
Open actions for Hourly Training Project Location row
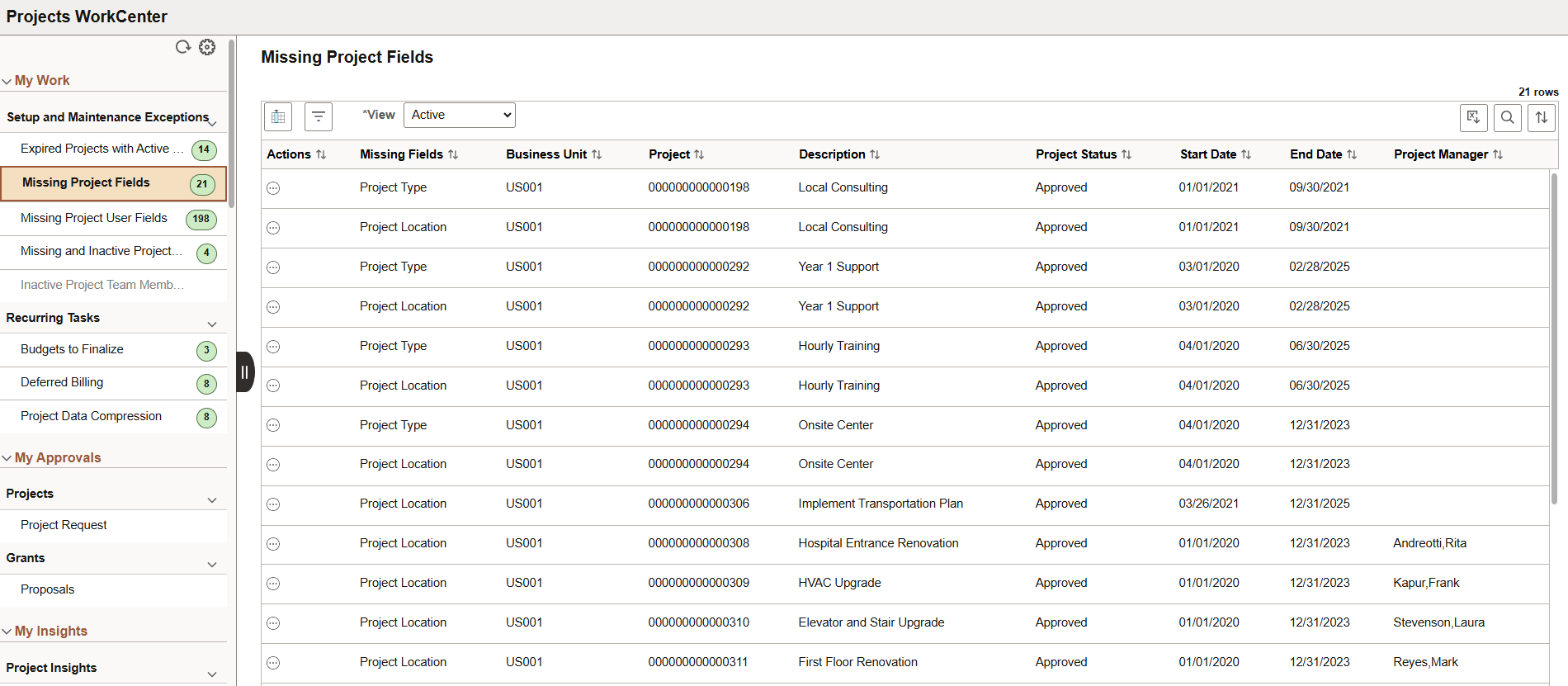[273, 386]
